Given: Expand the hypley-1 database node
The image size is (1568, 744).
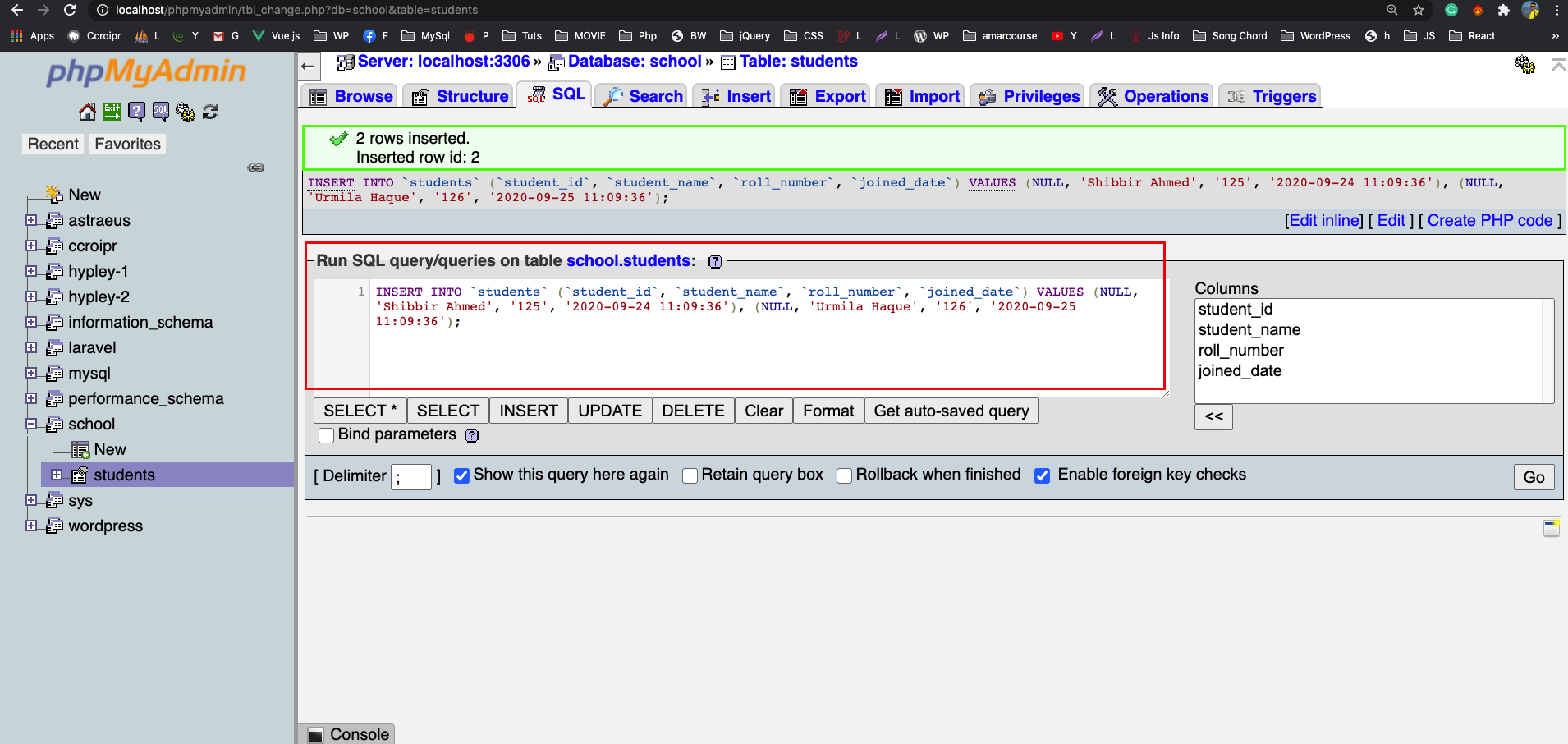Looking at the screenshot, I should [31, 271].
